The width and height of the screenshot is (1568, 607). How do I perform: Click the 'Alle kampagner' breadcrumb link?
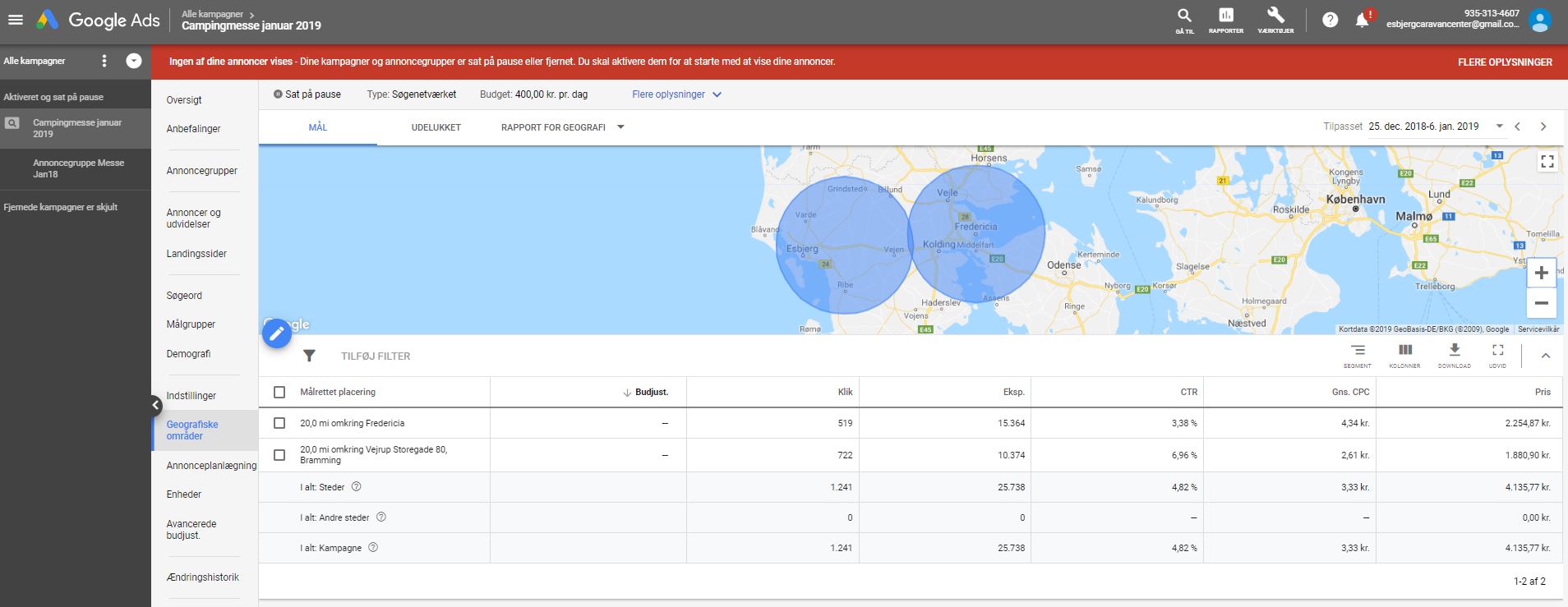212,15
